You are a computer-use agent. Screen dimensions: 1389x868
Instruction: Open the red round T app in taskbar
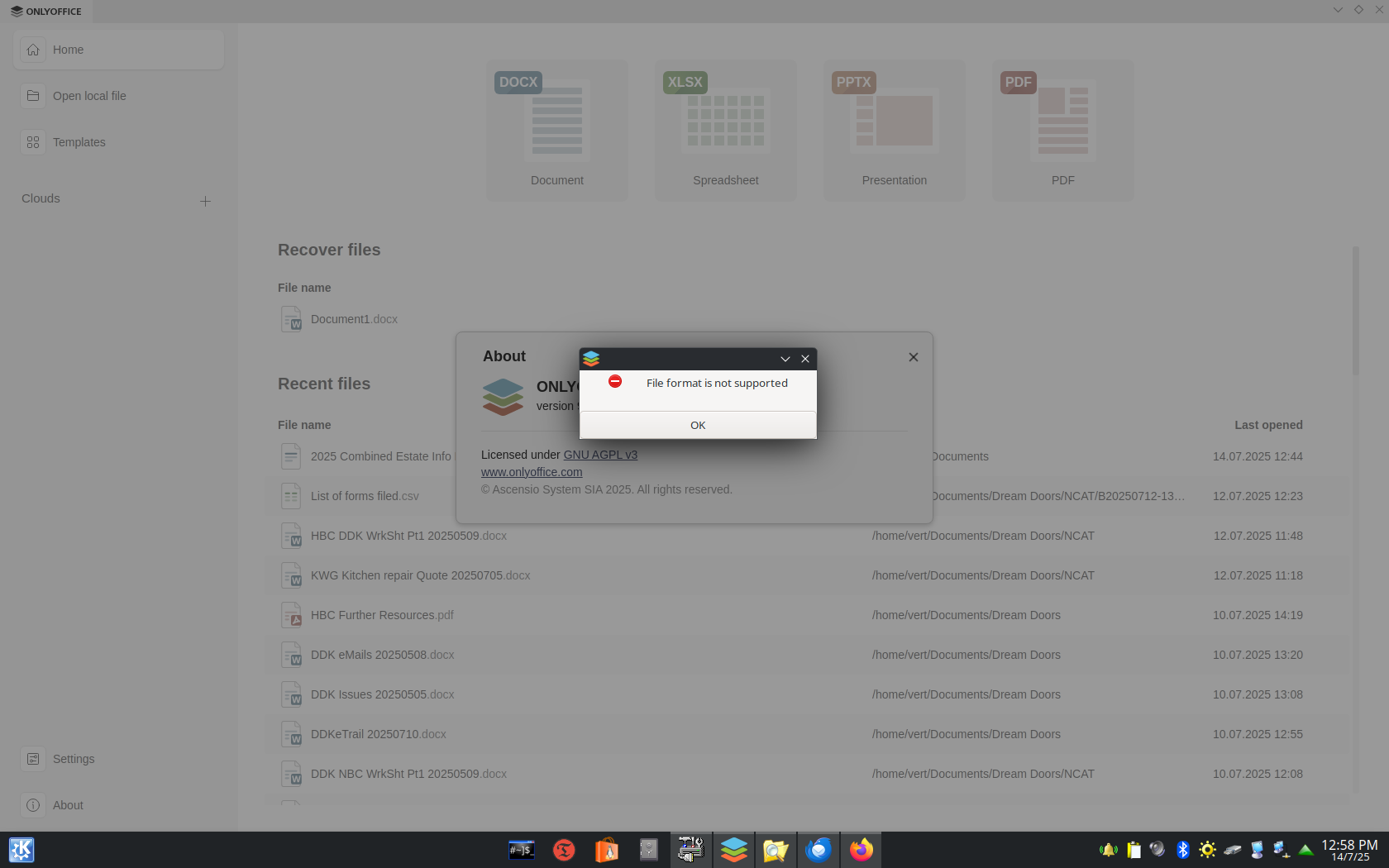point(564,850)
